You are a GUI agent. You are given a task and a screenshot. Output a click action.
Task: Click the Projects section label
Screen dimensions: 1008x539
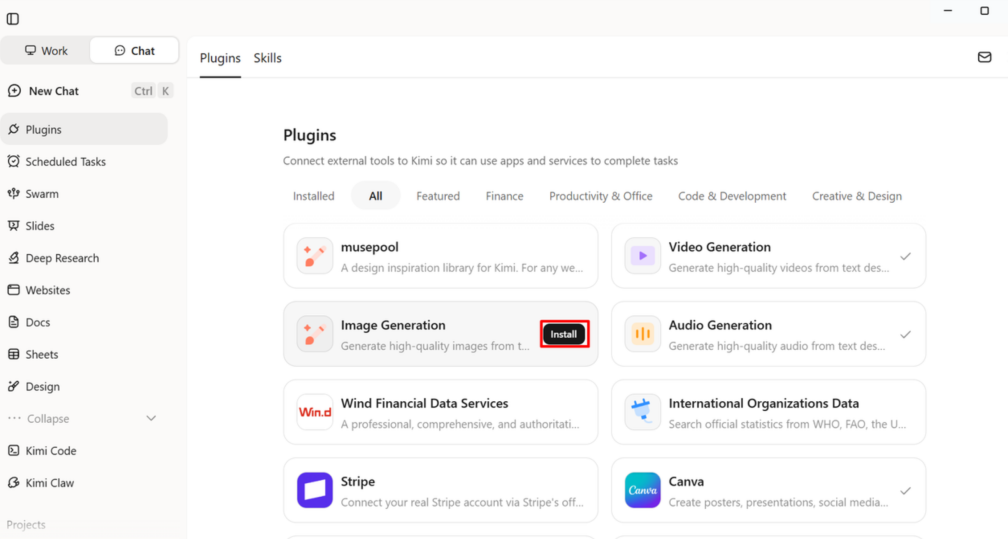click(x=26, y=525)
